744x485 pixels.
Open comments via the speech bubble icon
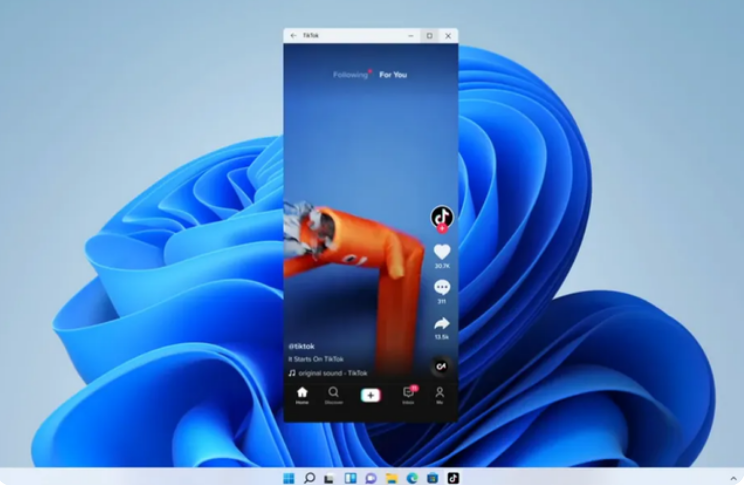tap(441, 287)
